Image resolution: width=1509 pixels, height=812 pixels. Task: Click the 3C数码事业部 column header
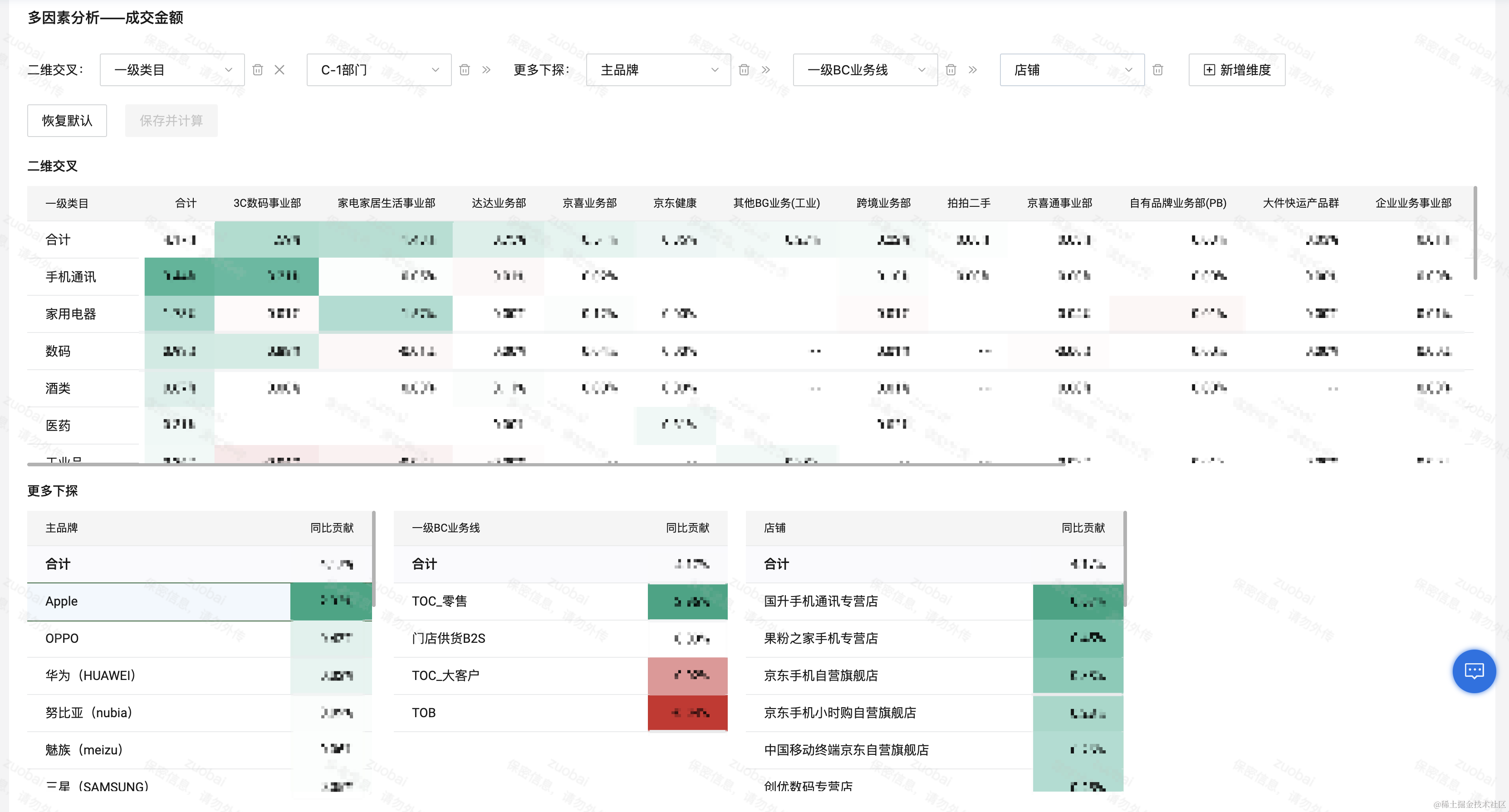coord(267,203)
